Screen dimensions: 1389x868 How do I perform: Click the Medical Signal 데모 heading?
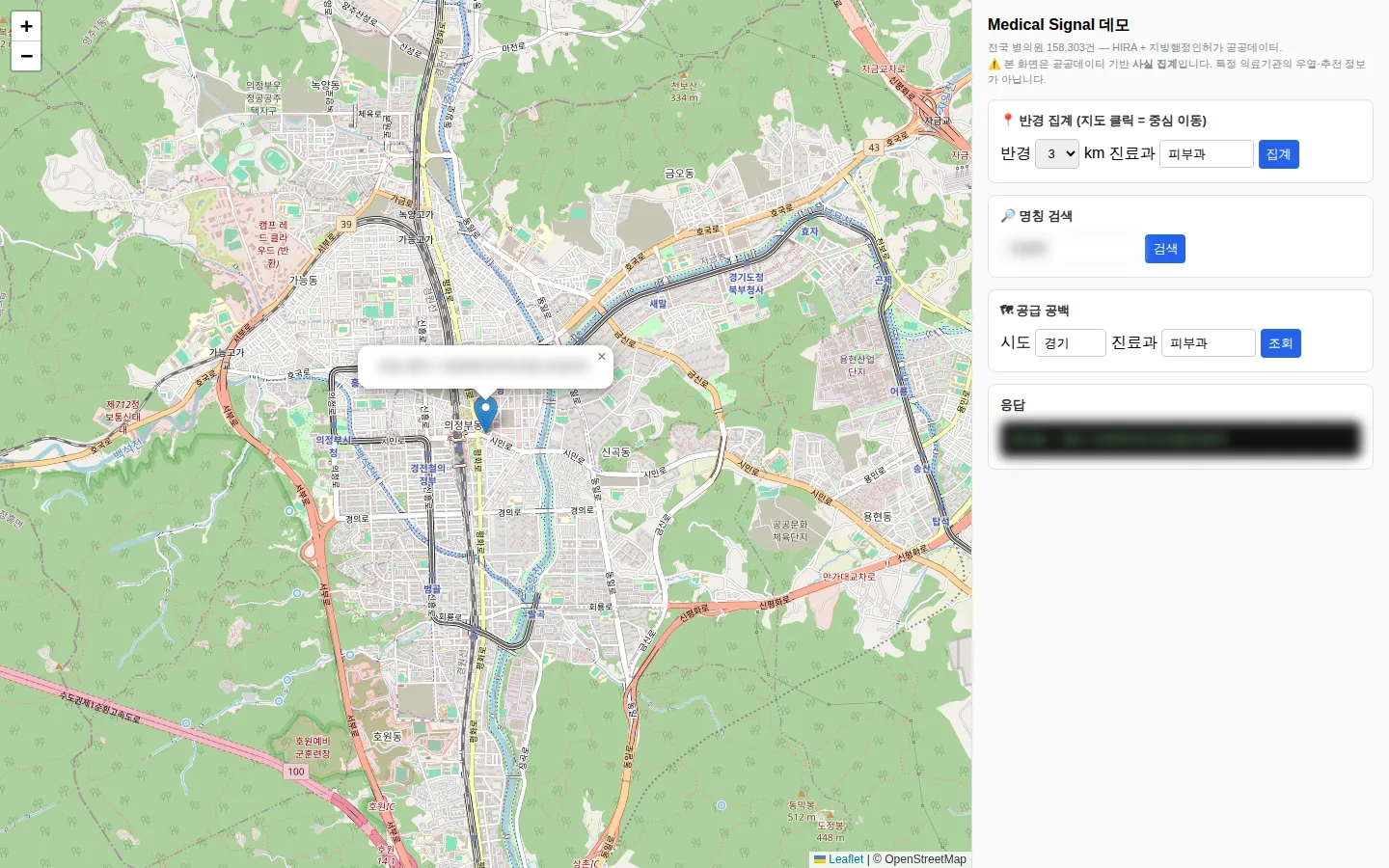(1058, 25)
